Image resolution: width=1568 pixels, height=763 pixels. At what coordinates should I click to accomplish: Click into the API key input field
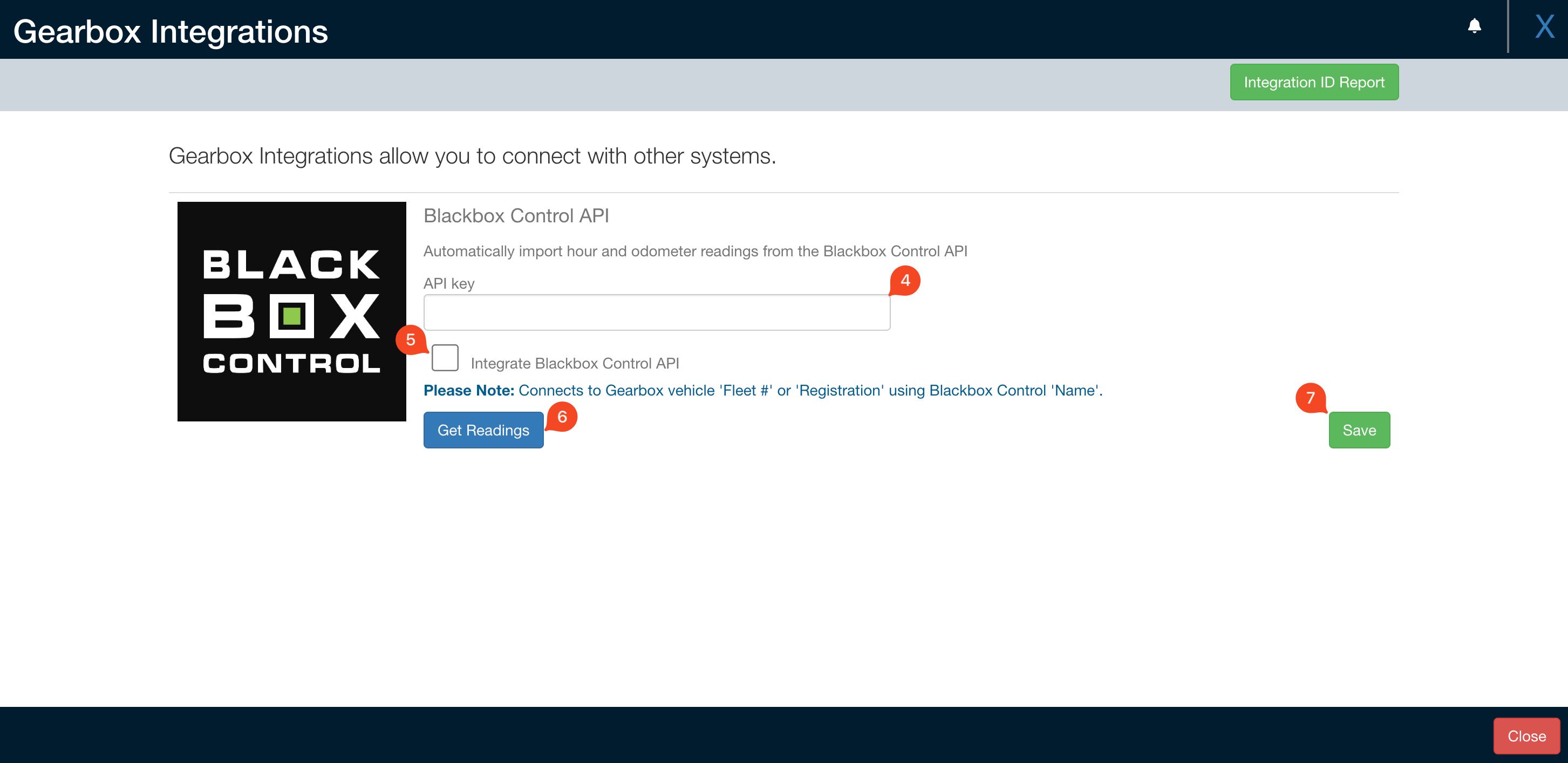coord(656,312)
